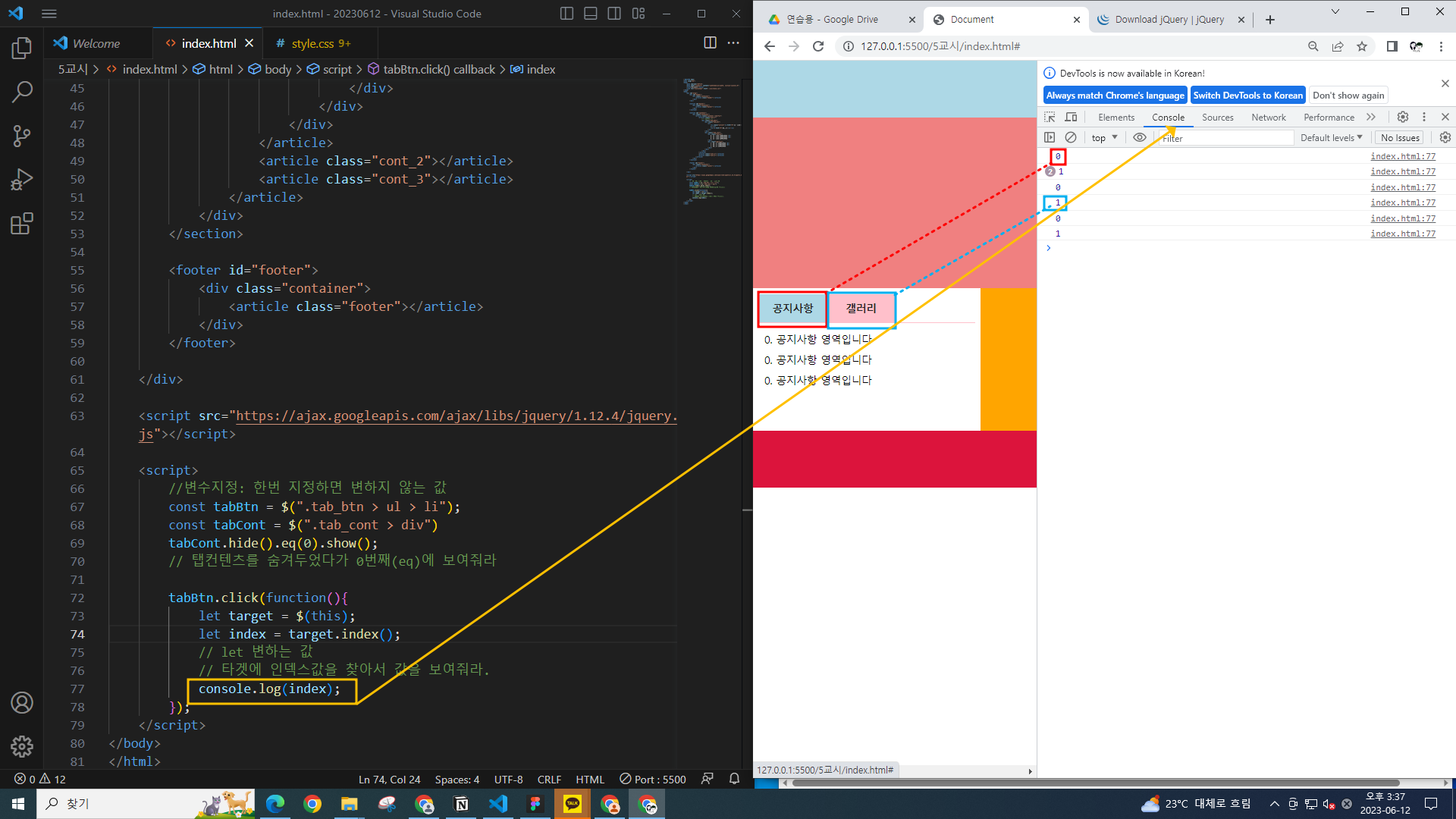Expand more DevTools tabs chevron
The image size is (1456, 819).
[x=1371, y=117]
